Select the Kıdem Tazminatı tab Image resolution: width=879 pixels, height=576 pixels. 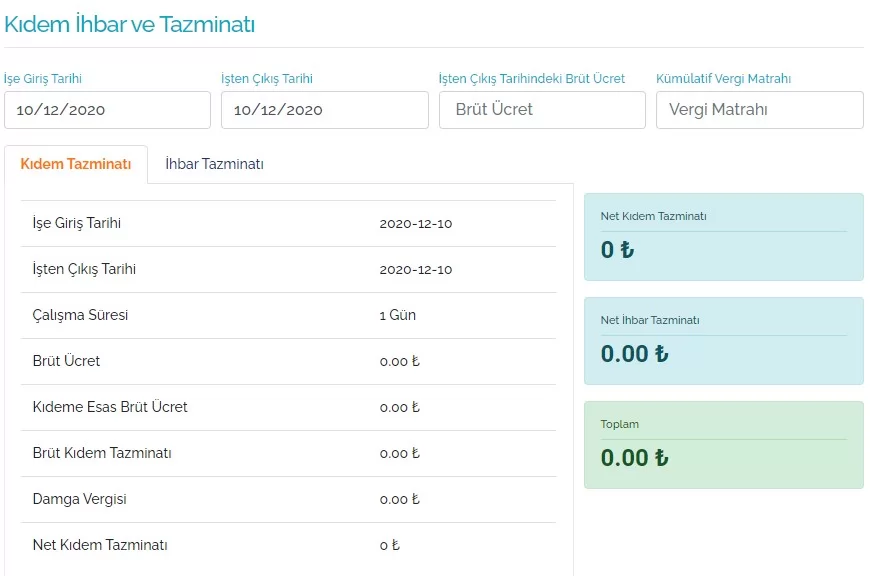click(x=76, y=164)
